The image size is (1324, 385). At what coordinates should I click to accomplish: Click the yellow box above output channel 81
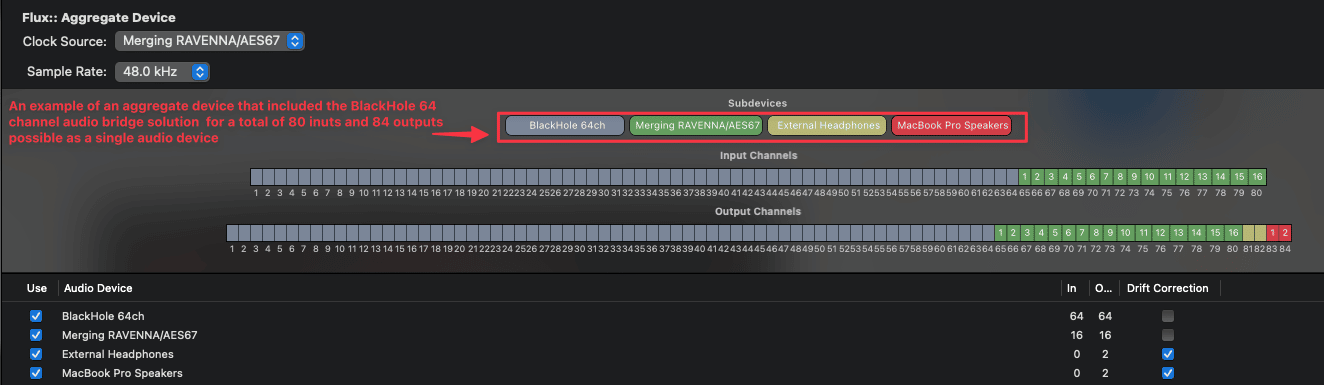pyautogui.click(x=1248, y=233)
